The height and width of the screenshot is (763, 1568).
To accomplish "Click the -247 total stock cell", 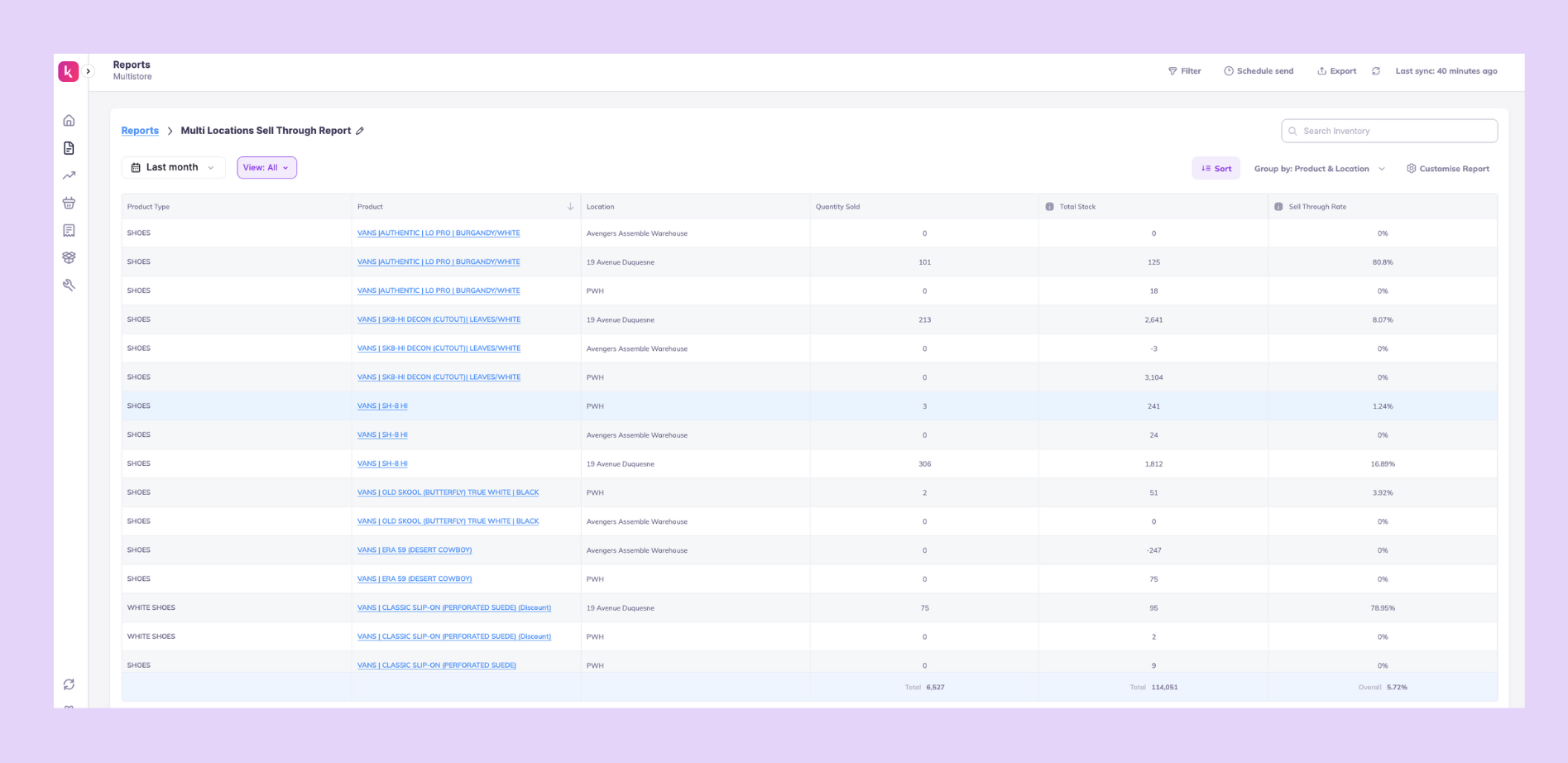I will [x=1153, y=550].
